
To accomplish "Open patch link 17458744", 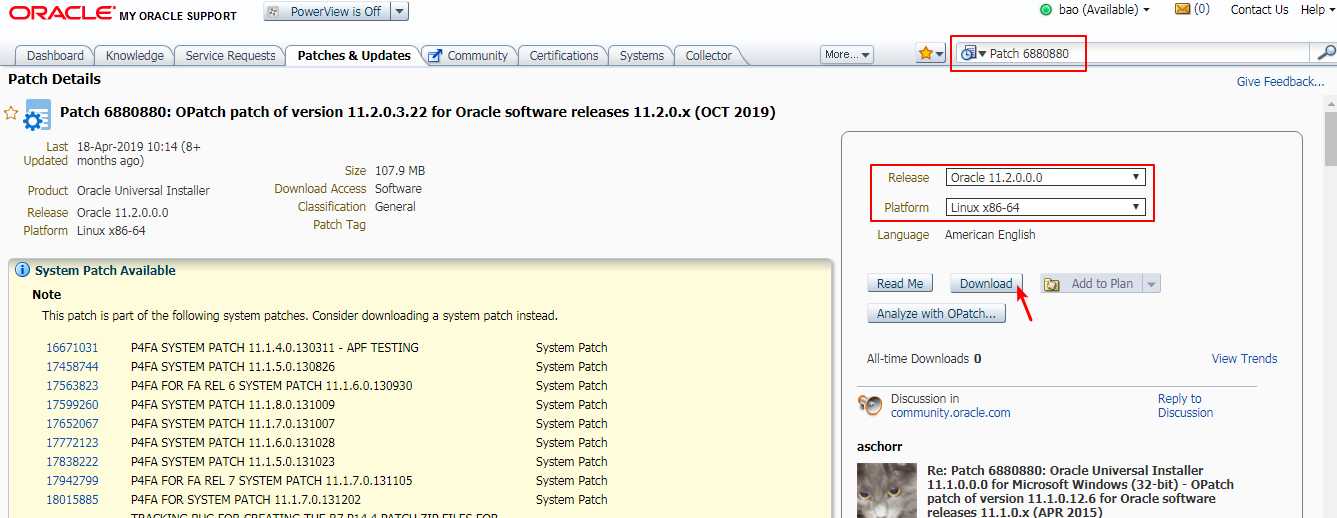I will pyautogui.click(x=72, y=367).
